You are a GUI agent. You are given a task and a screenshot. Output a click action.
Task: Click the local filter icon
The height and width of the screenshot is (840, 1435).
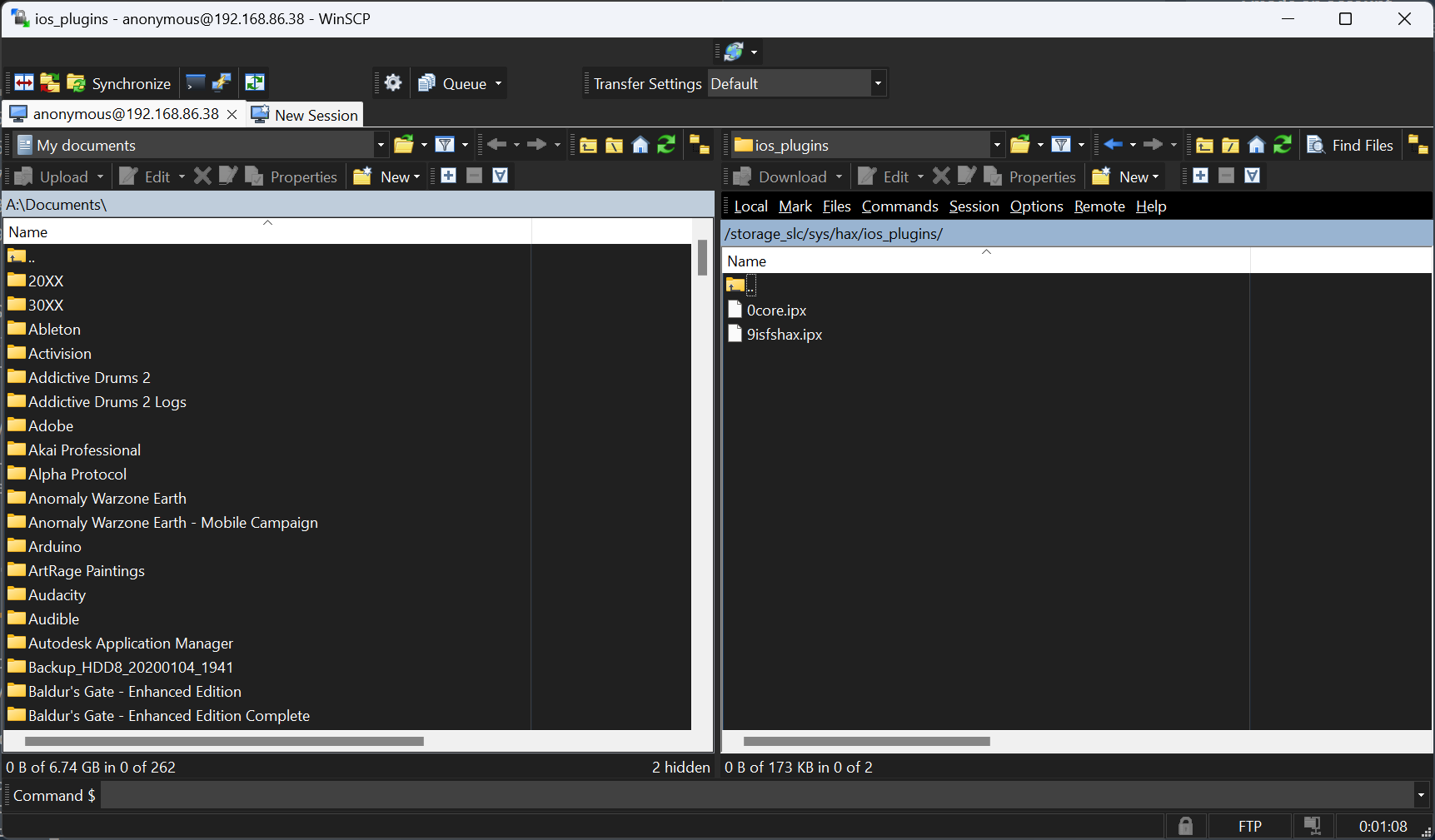tap(445, 145)
